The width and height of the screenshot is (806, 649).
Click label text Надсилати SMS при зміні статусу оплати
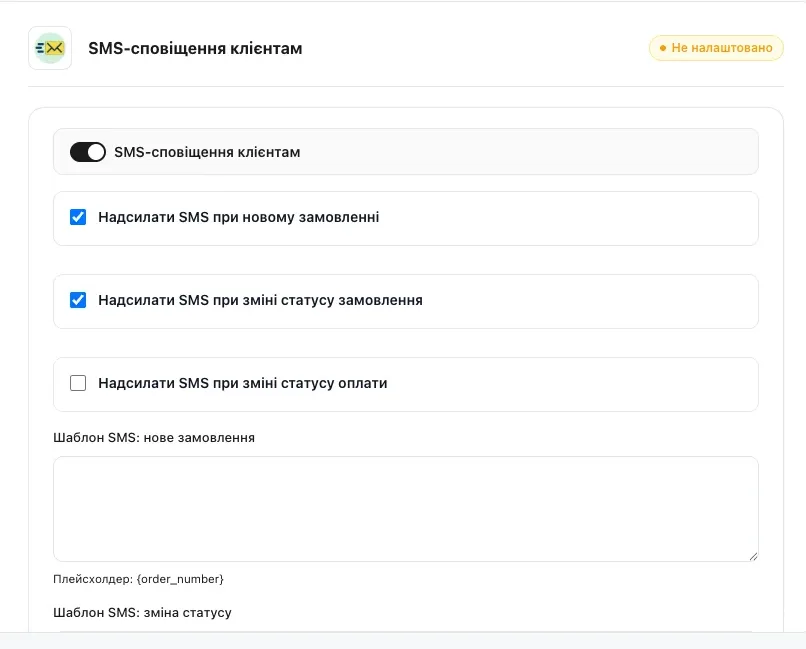click(243, 383)
